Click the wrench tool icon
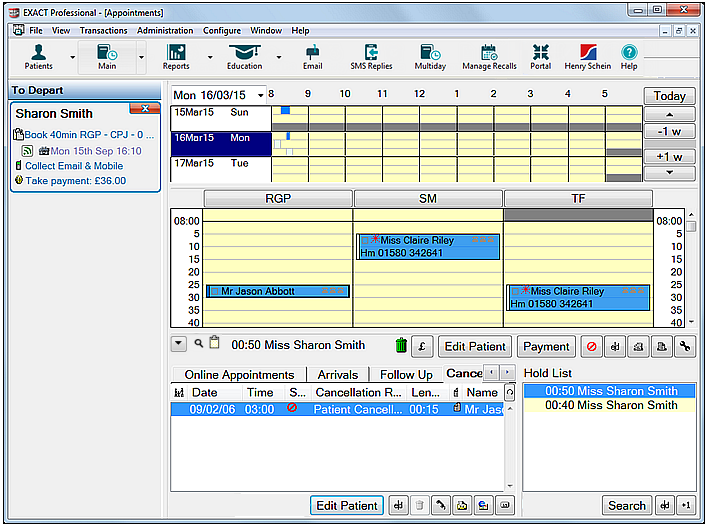The image size is (707, 526). 685,347
